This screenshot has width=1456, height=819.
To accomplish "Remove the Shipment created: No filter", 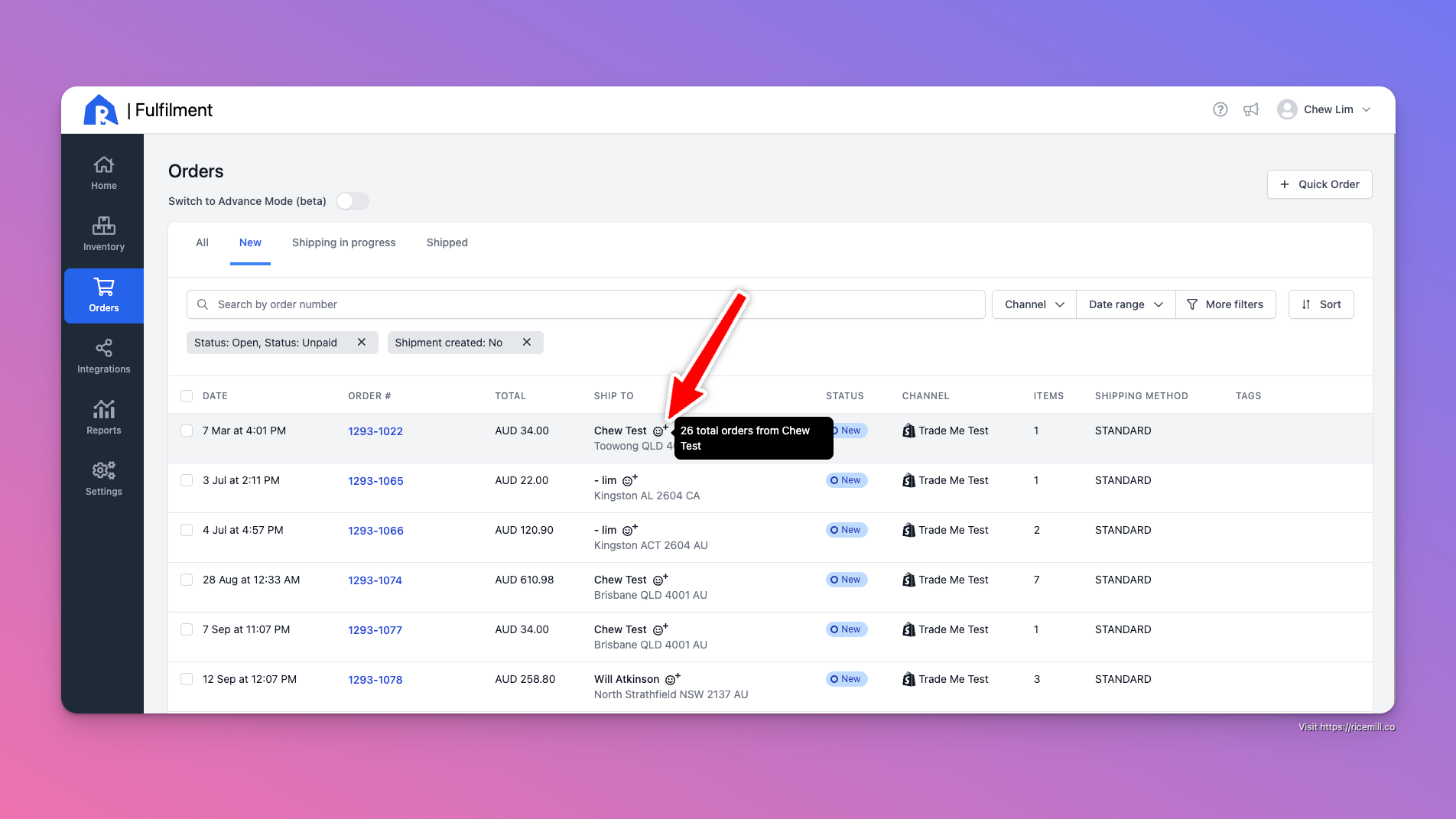I will coord(527,343).
